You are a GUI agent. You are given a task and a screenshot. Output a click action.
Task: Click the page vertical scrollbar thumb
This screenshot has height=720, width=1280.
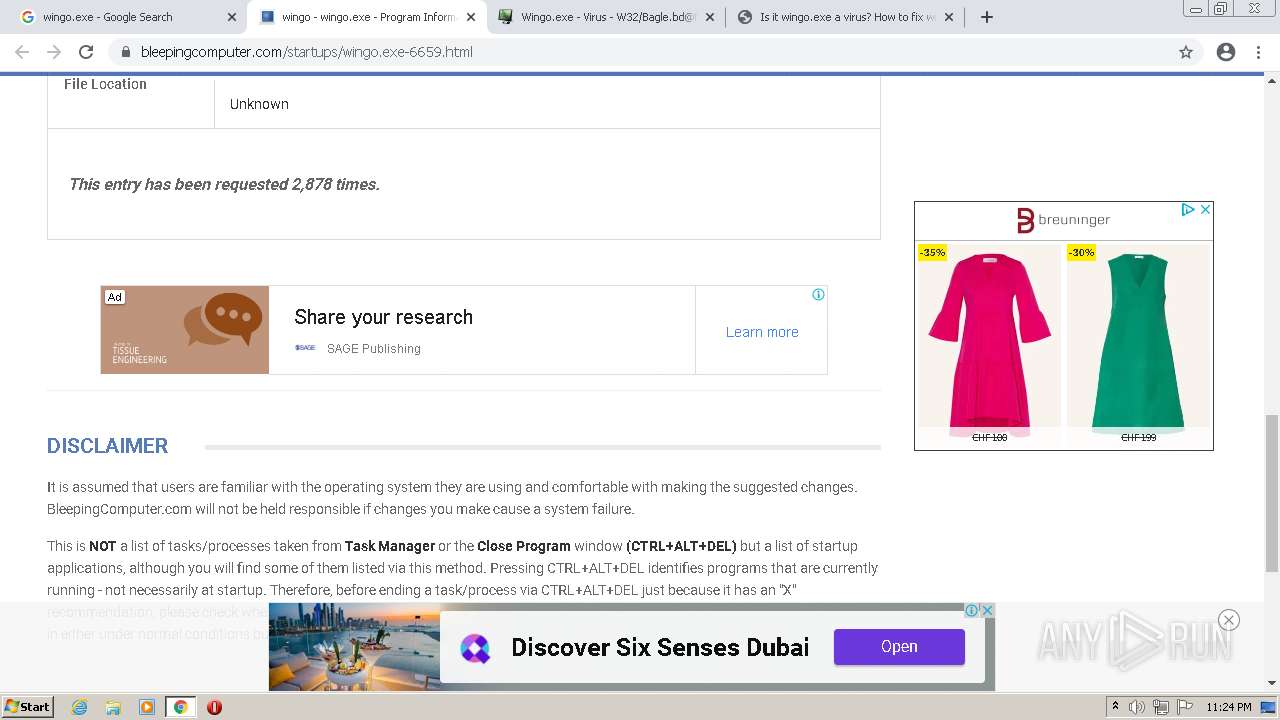click(x=1272, y=492)
